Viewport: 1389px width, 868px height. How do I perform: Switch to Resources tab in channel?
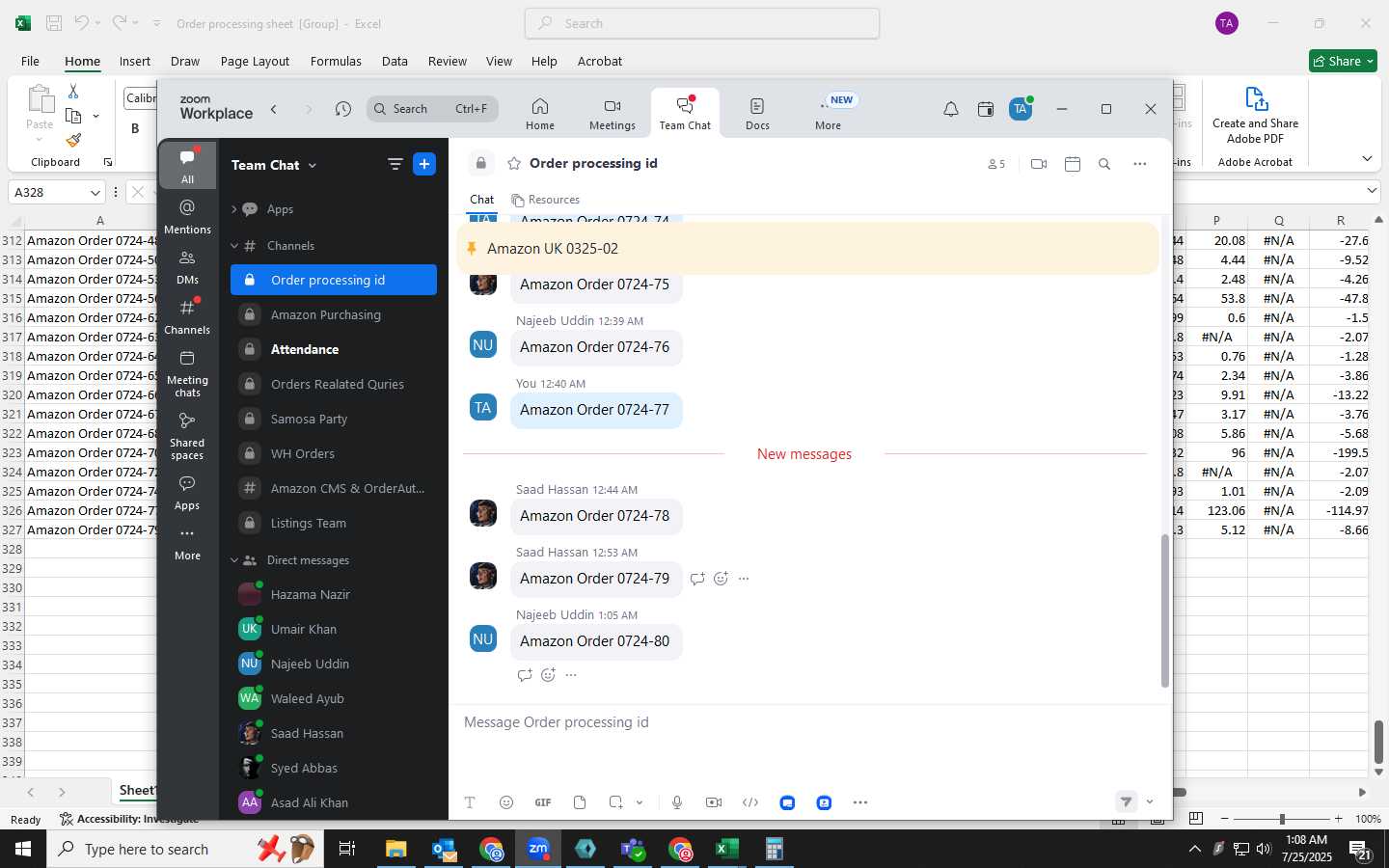tap(546, 200)
